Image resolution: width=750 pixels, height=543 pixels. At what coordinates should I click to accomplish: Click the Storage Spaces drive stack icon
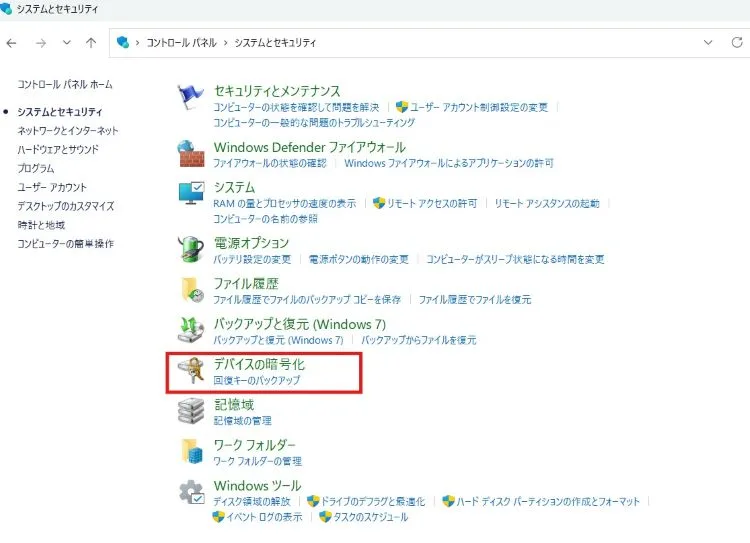190,411
